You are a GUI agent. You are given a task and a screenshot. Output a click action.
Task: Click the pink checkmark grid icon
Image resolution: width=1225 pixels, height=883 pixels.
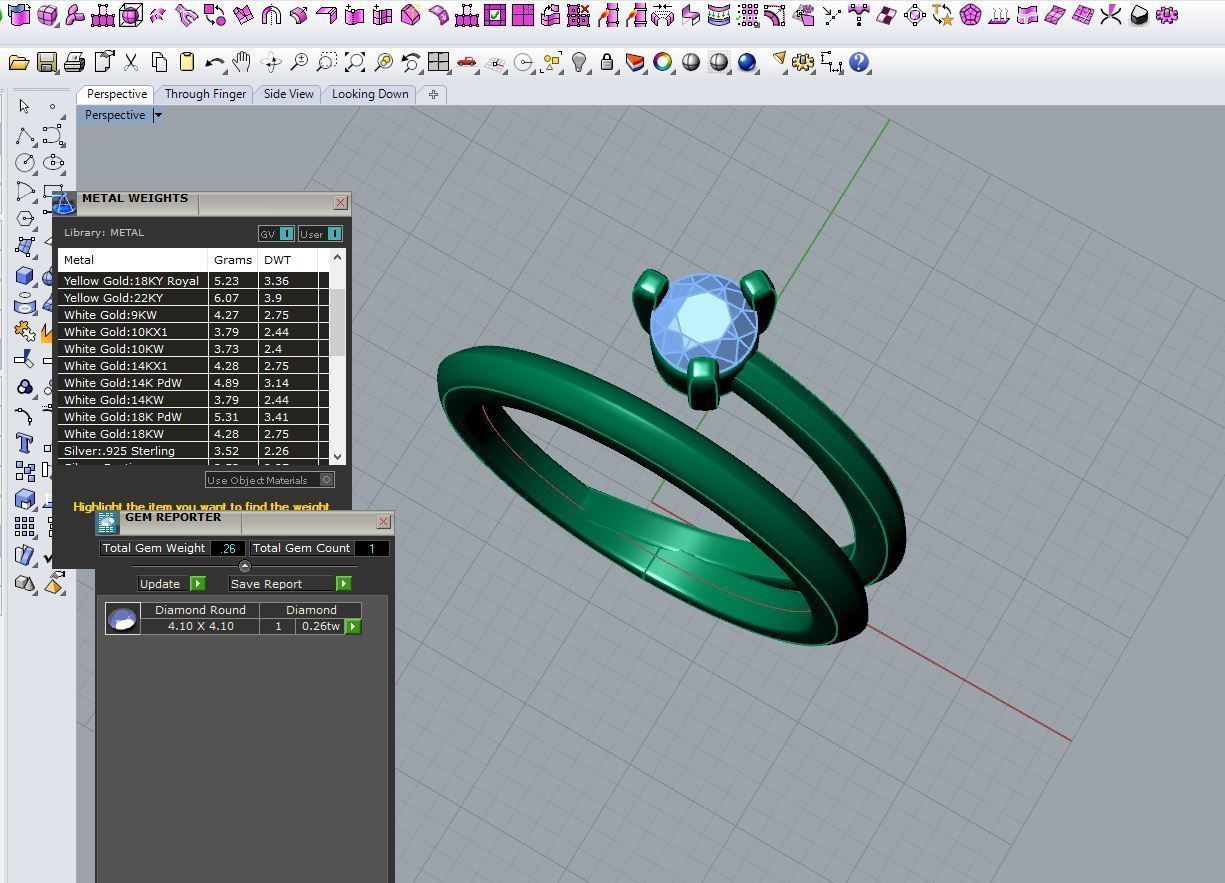tap(494, 15)
